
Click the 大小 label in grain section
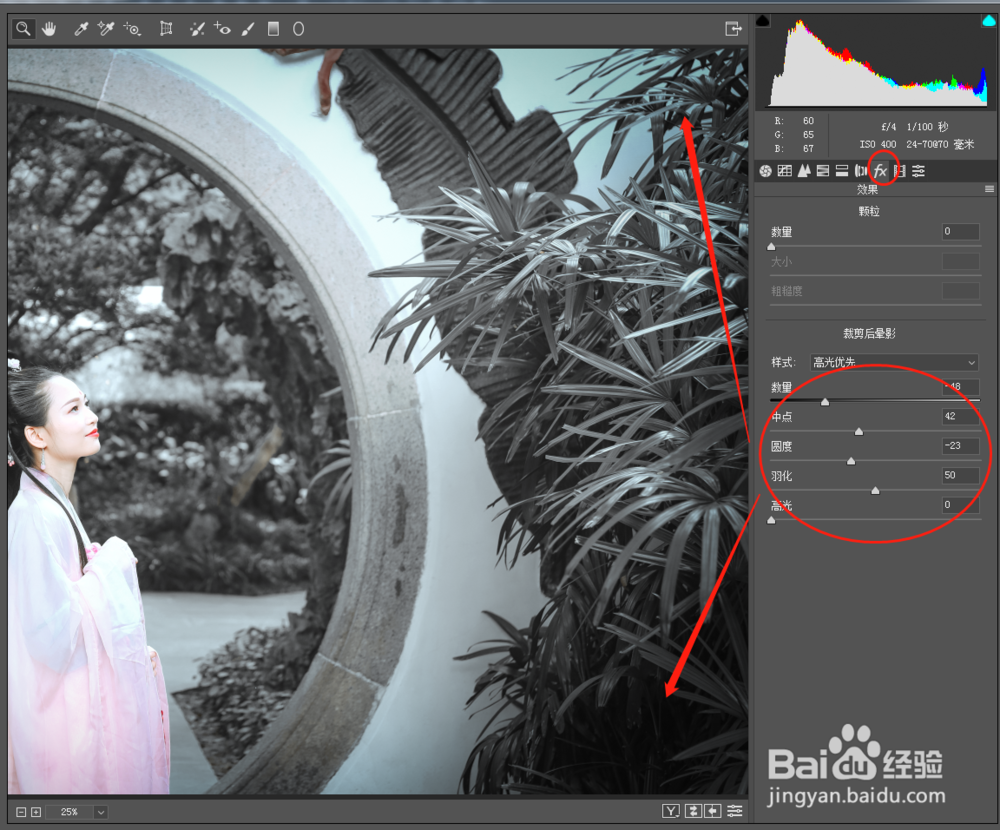click(781, 262)
